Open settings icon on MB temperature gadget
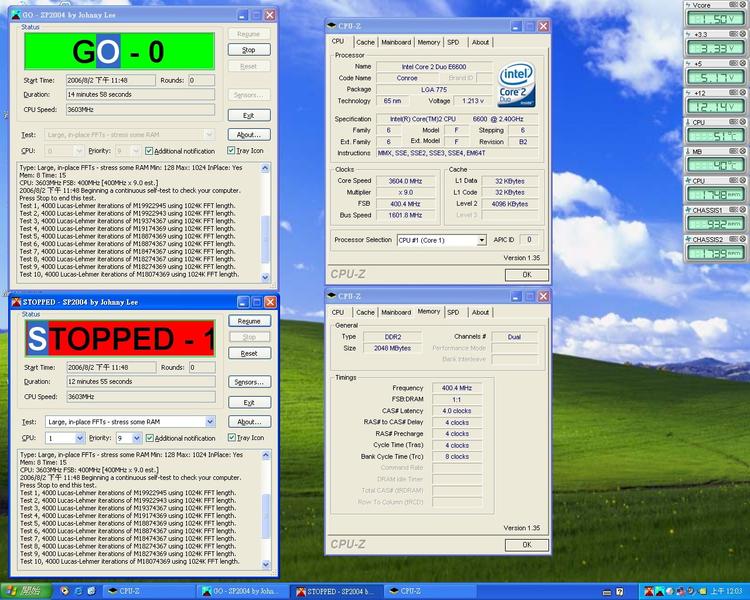The width and height of the screenshot is (750, 600). (x=733, y=151)
